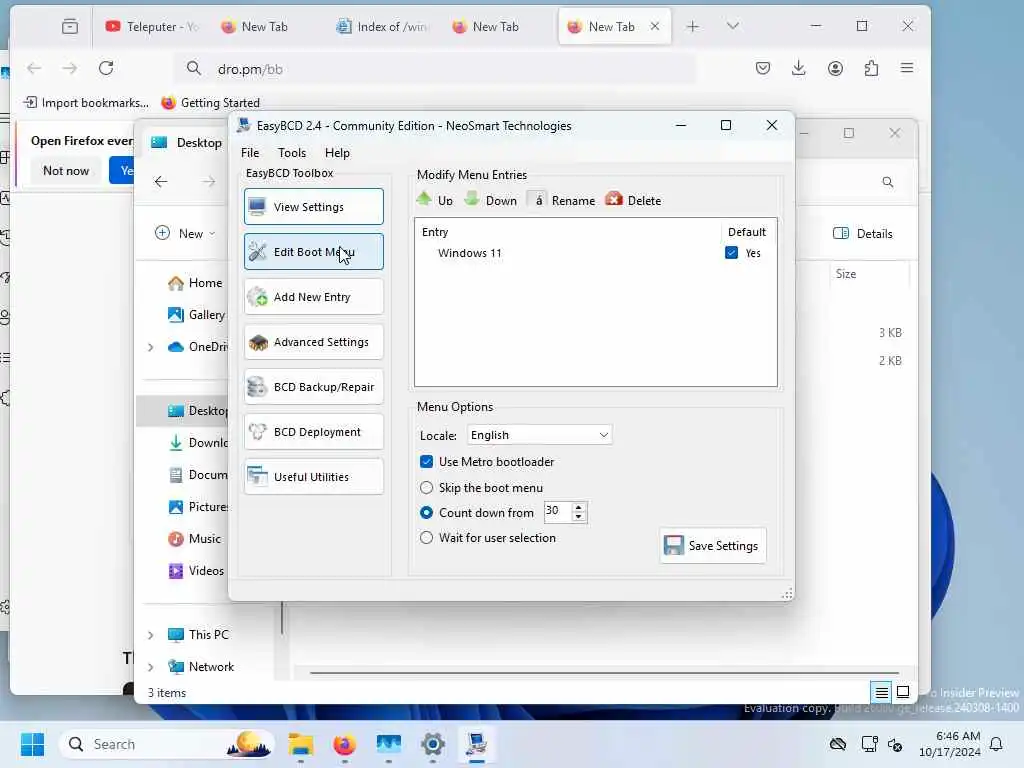Increase countdown seconds with up arrow
This screenshot has width=1024, height=768.
click(x=578, y=507)
